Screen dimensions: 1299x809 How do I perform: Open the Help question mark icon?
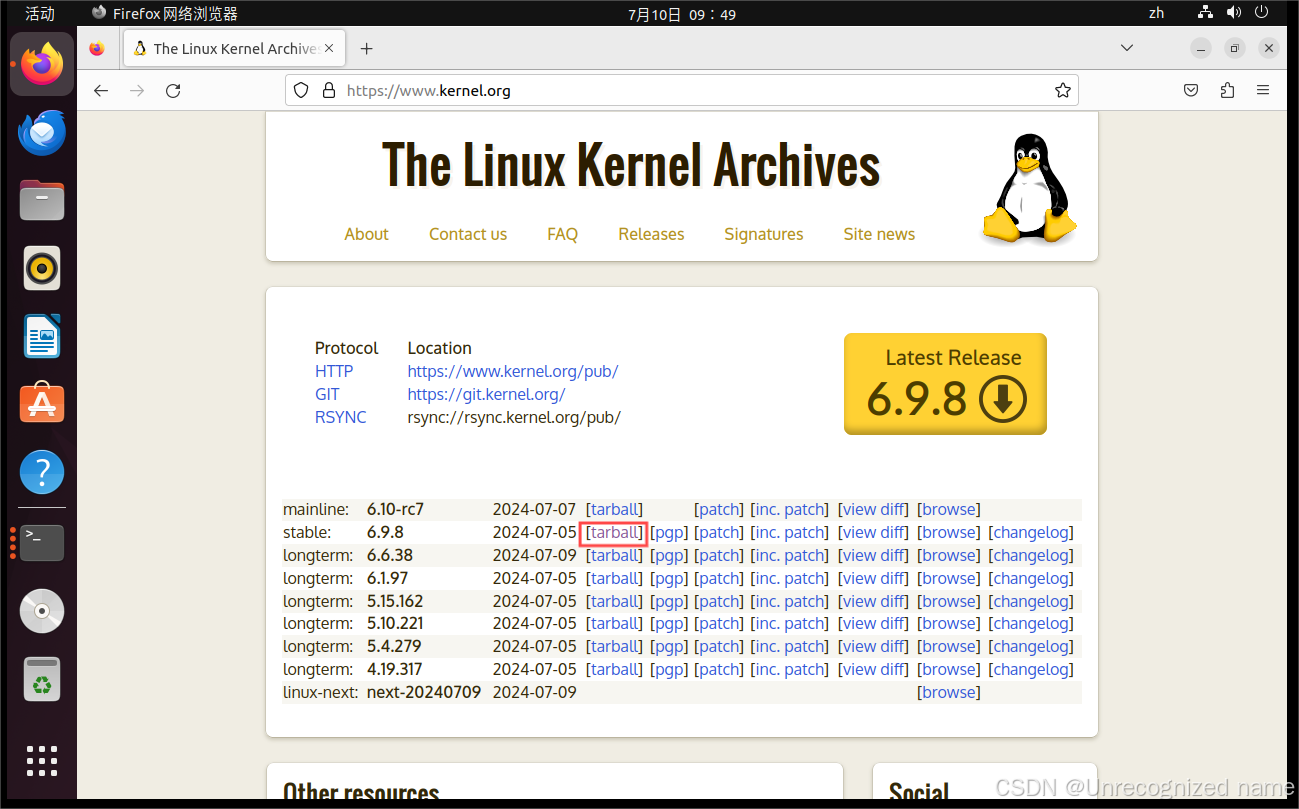(x=42, y=472)
